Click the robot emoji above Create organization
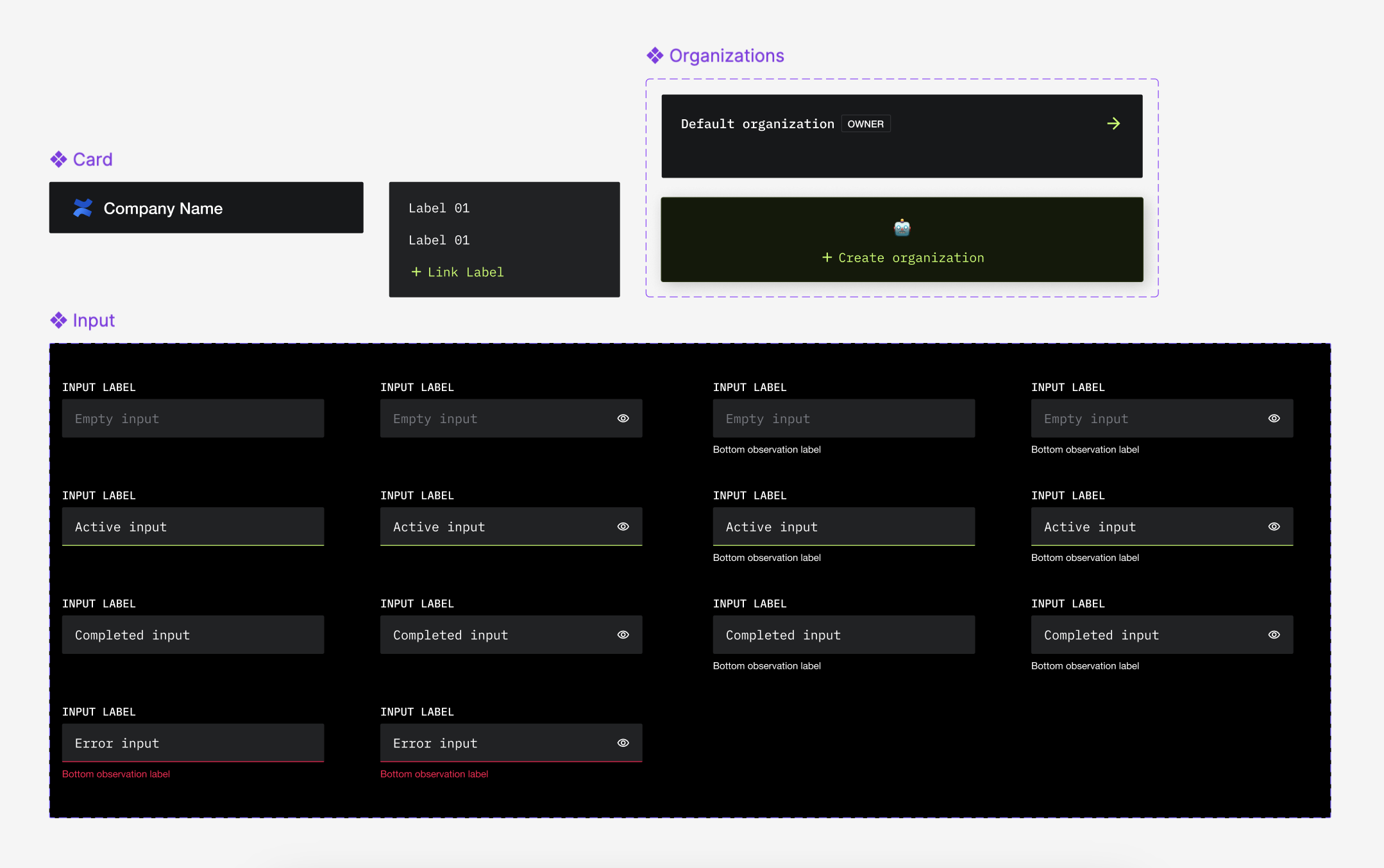1384x868 pixels. 902,228
